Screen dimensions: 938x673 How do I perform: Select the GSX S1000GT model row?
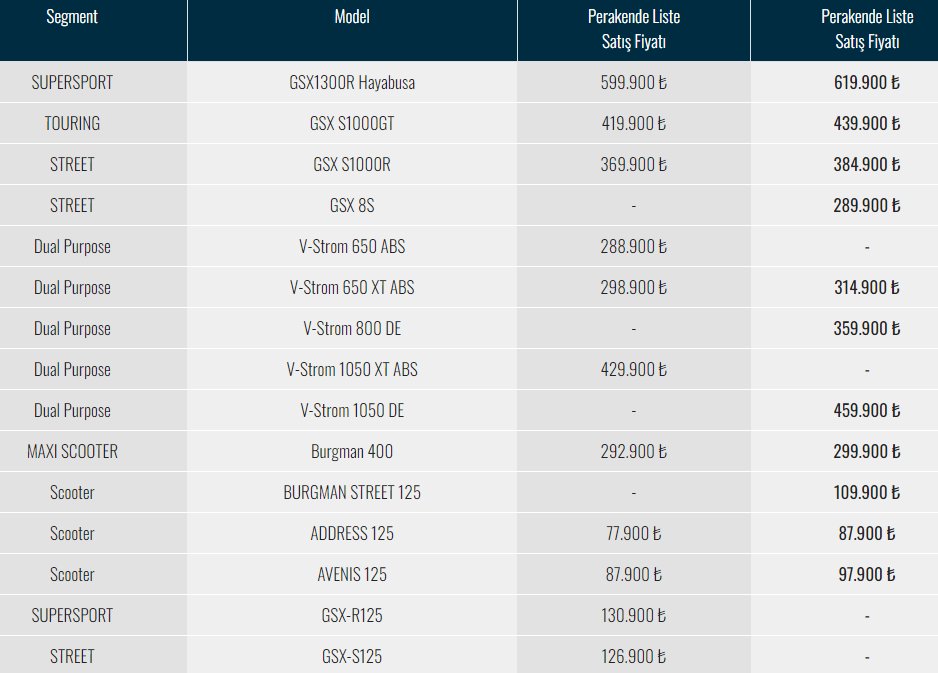[469, 123]
